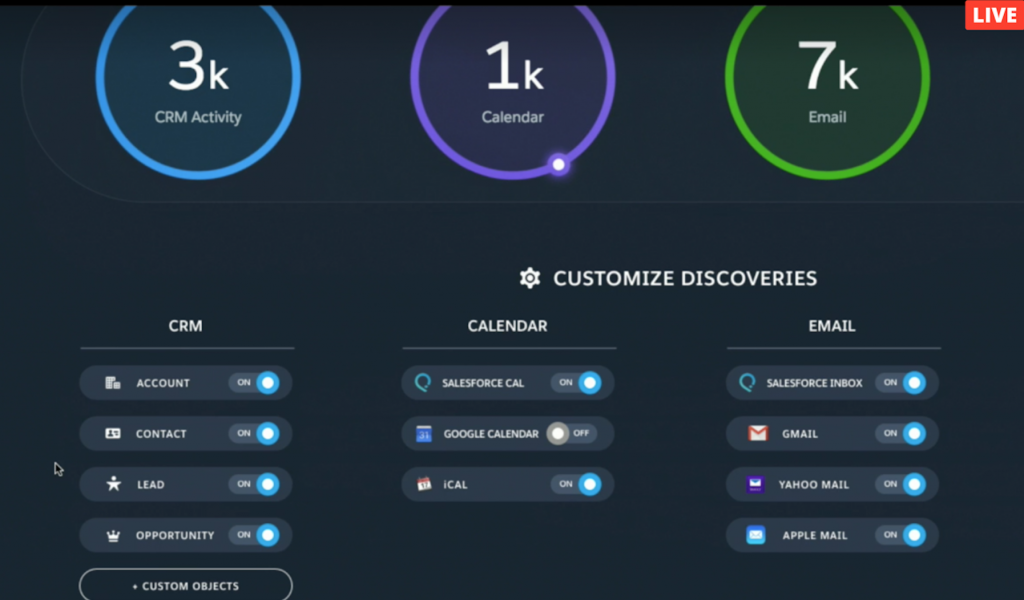Screen dimensions: 1024x600
Task: Click the Account building icon
Action: 113,383
